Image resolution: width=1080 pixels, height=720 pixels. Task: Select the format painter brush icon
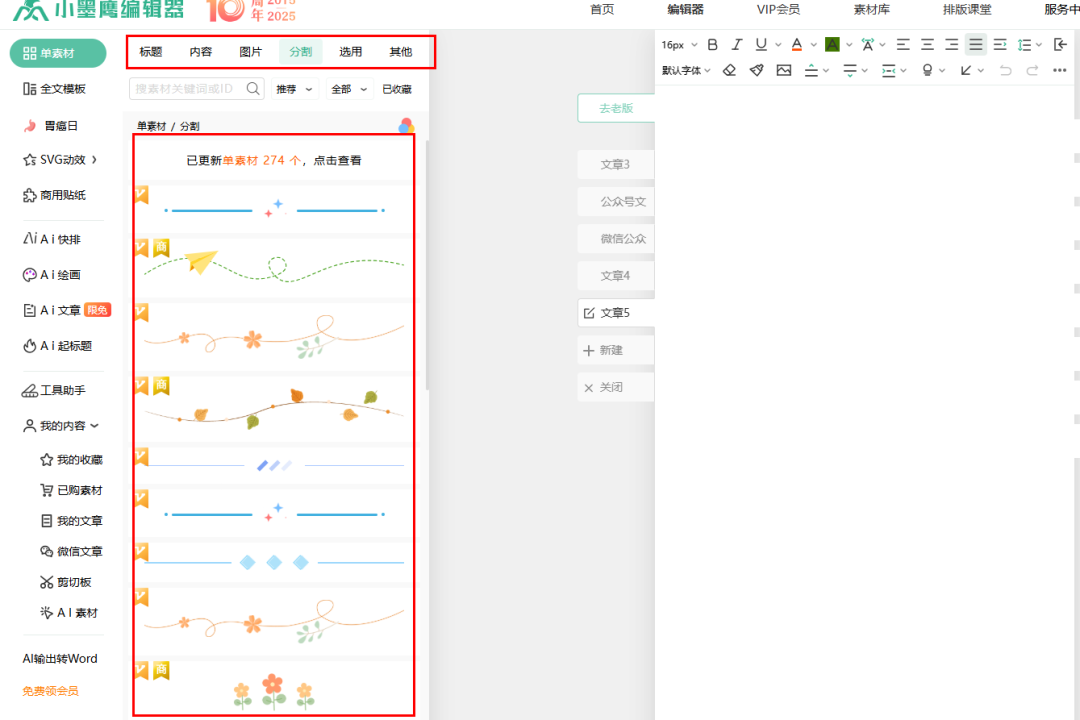click(757, 70)
